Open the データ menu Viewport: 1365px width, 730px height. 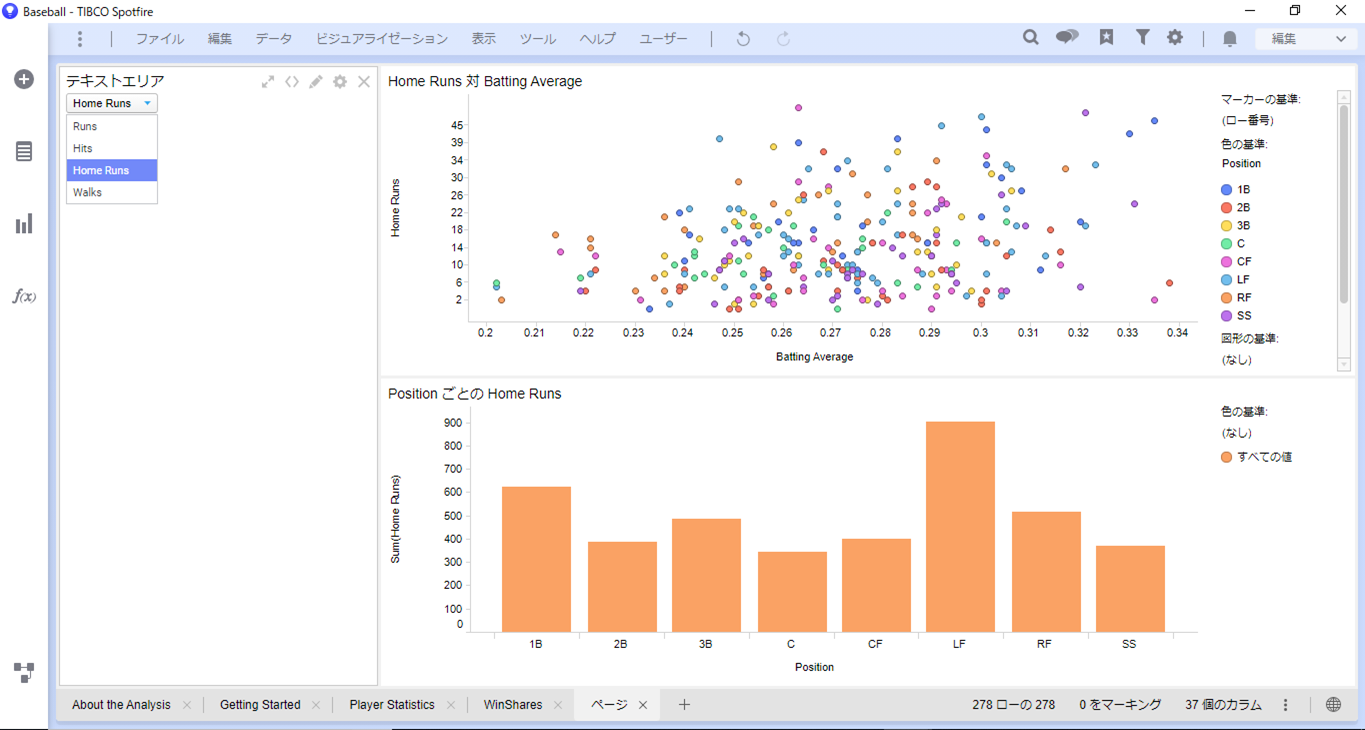coord(274,39)
